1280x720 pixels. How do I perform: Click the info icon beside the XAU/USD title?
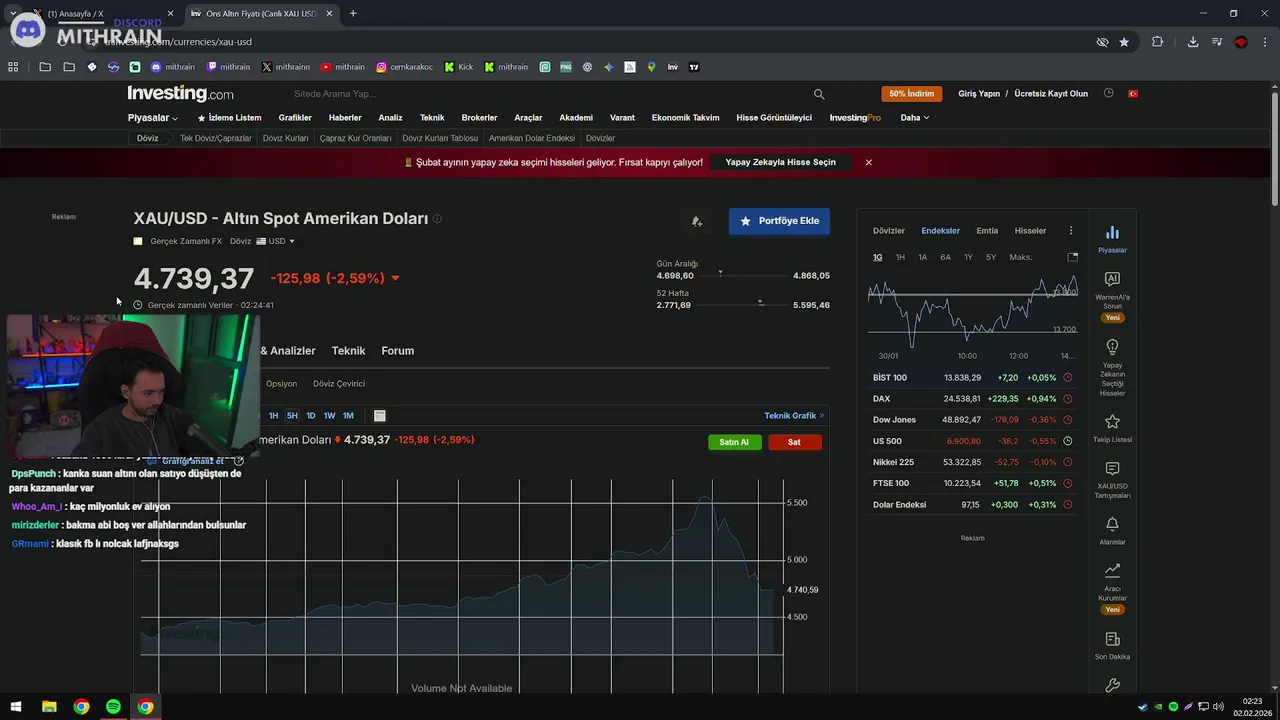point(437,219)
